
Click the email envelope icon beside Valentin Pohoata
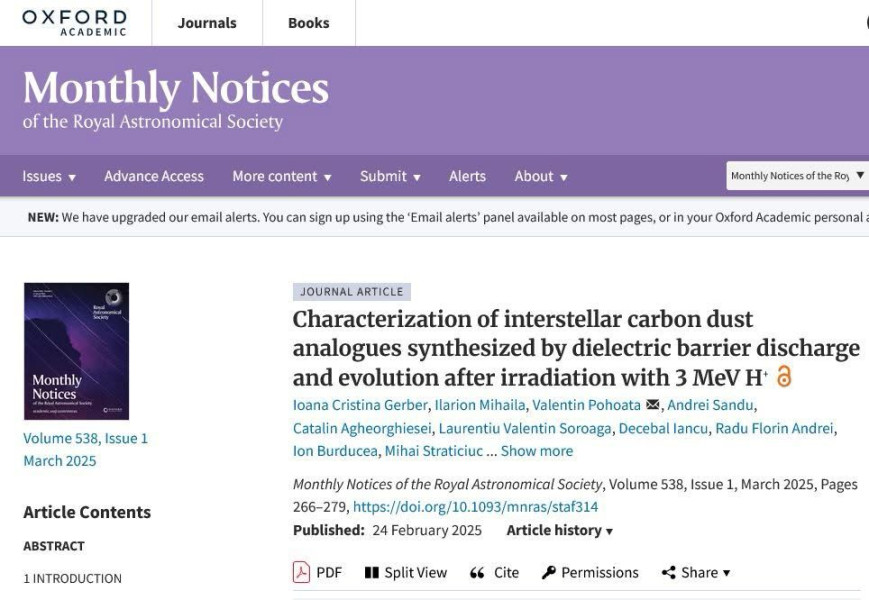coord(653,404)
